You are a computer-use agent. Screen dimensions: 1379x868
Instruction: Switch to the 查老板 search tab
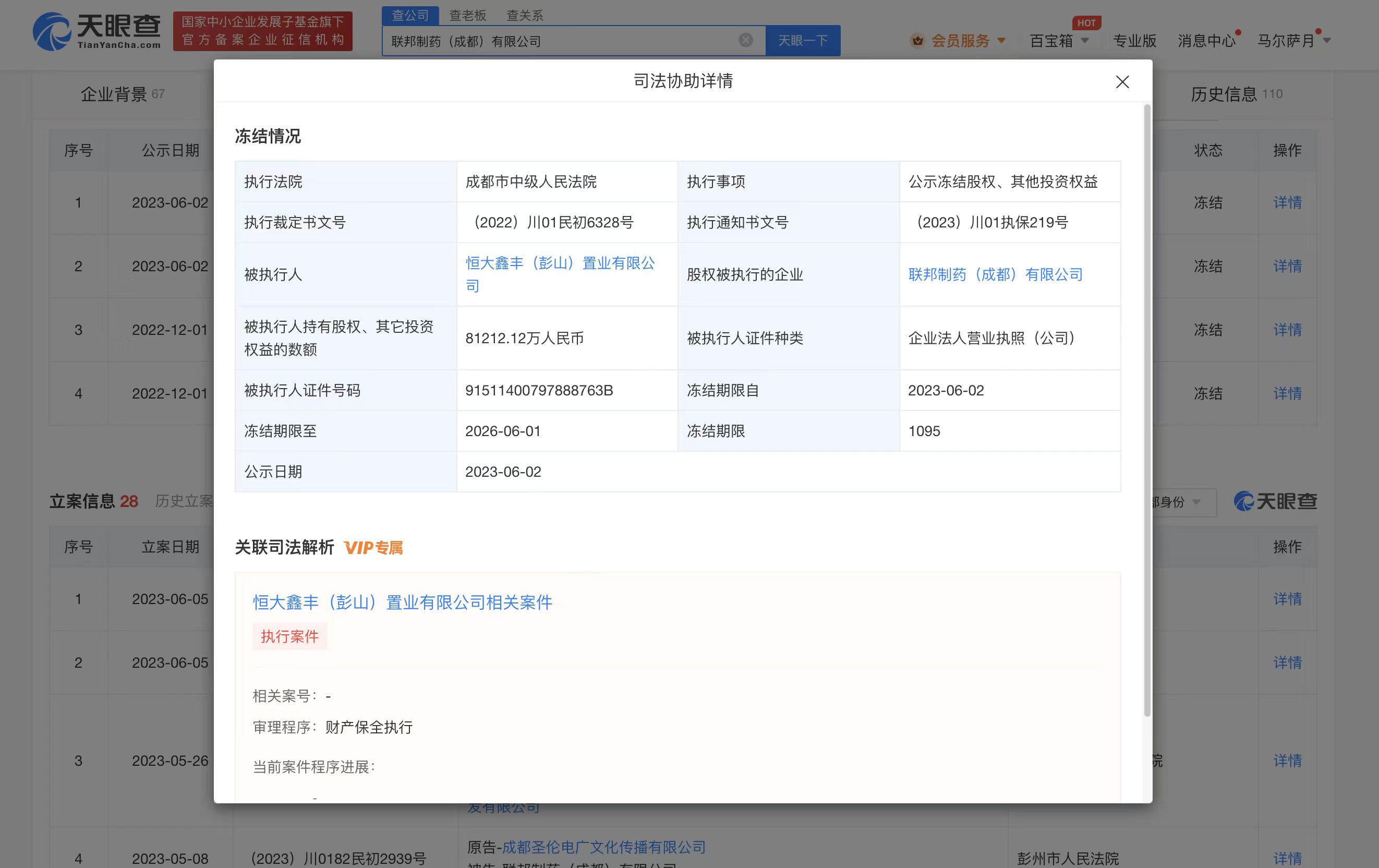point(467,16)
